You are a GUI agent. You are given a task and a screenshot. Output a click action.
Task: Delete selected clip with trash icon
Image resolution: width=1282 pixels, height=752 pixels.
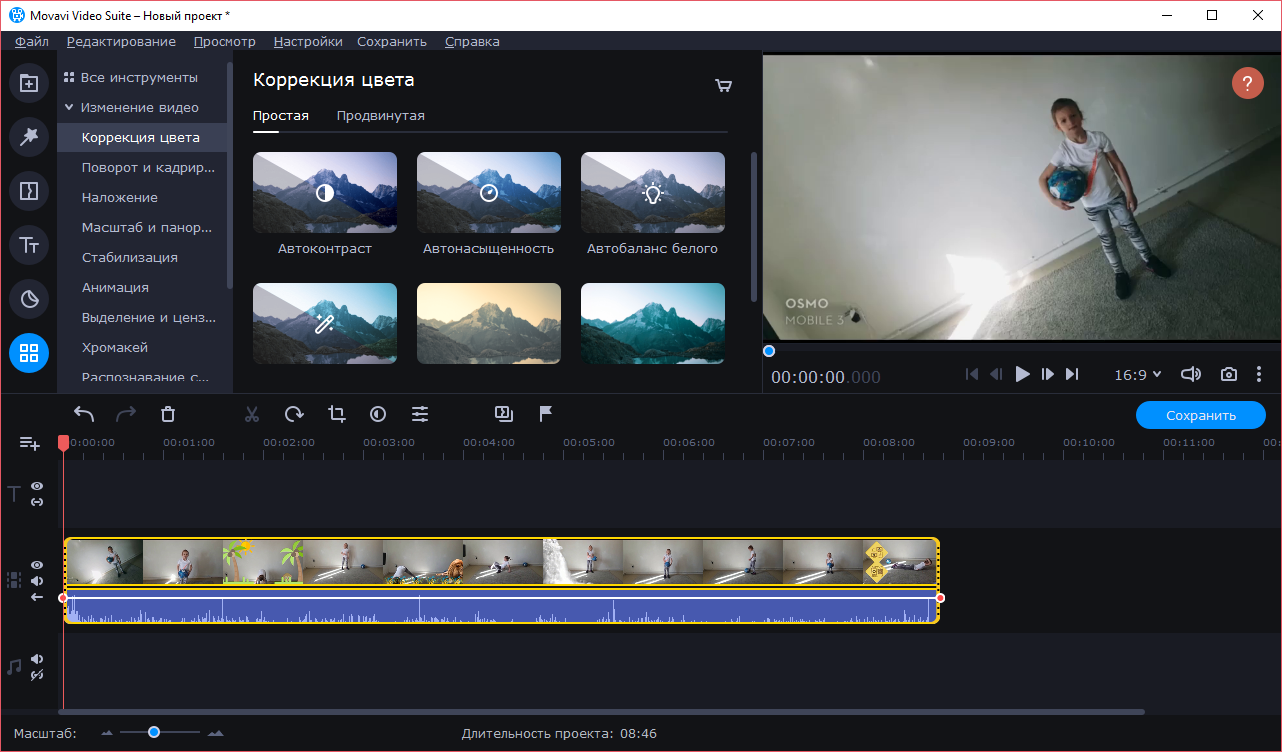click(x=168, y=414)
